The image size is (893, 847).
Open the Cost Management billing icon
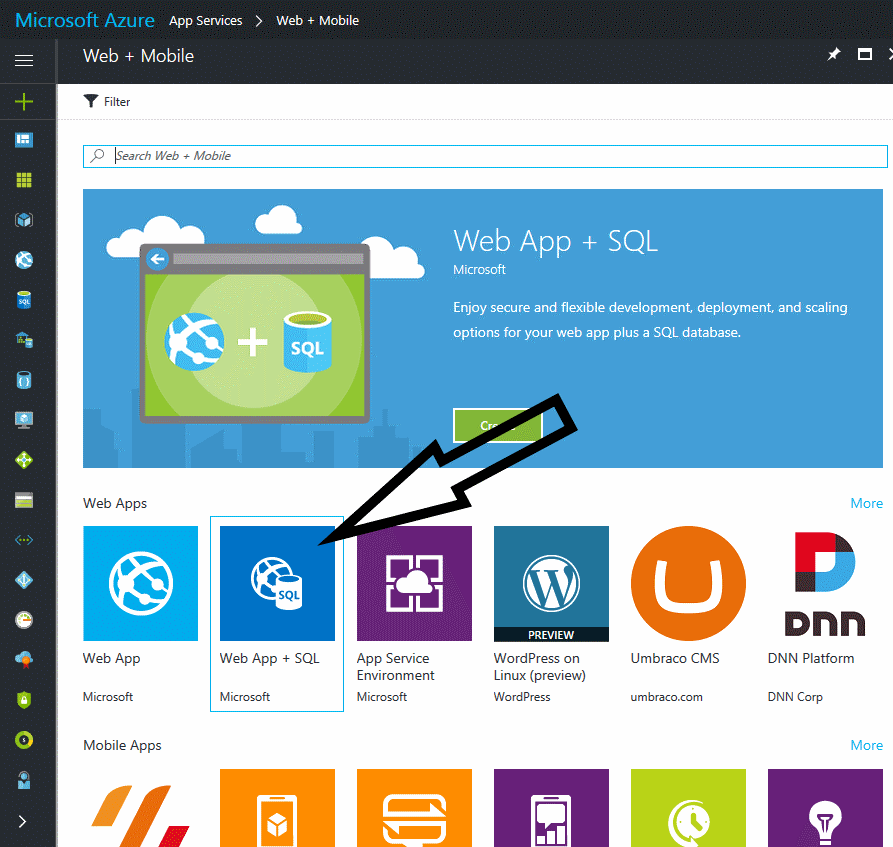(24, 740)
